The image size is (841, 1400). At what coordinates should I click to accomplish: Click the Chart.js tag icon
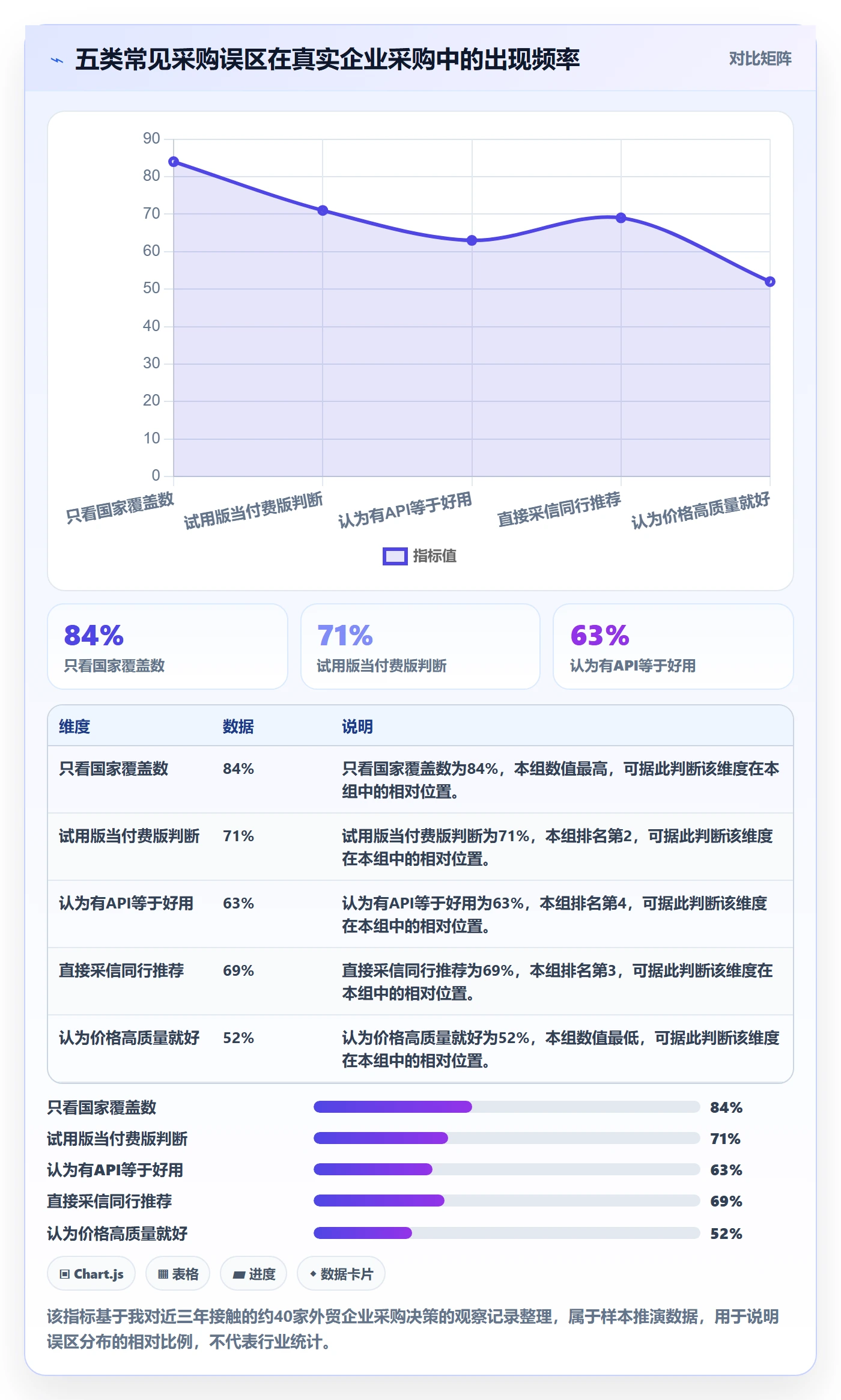[65, 1274]
